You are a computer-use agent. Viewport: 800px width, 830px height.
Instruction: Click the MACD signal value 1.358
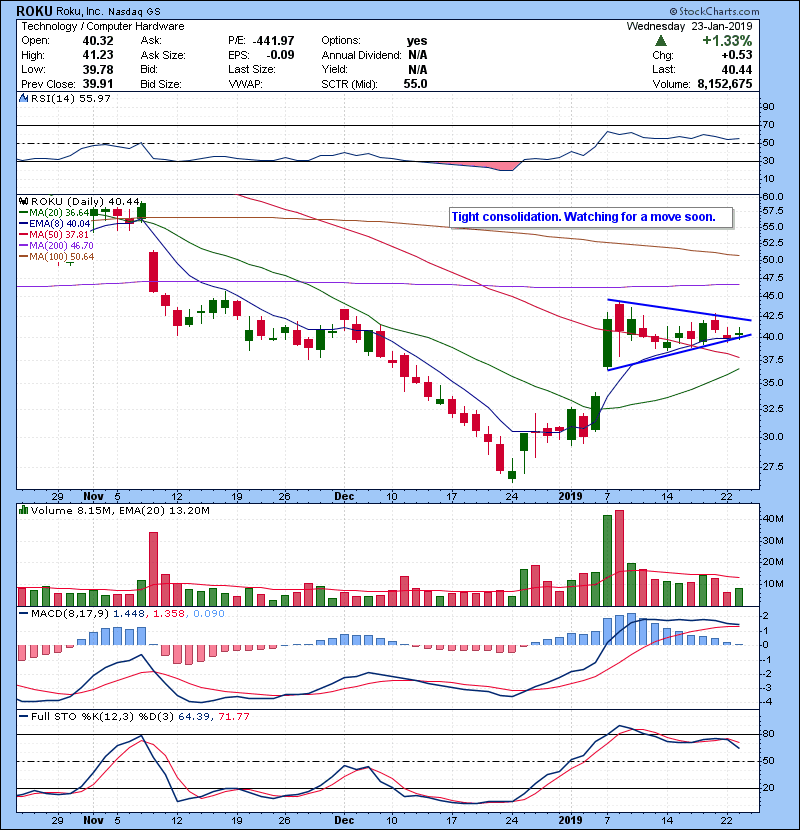coord(169,614)
